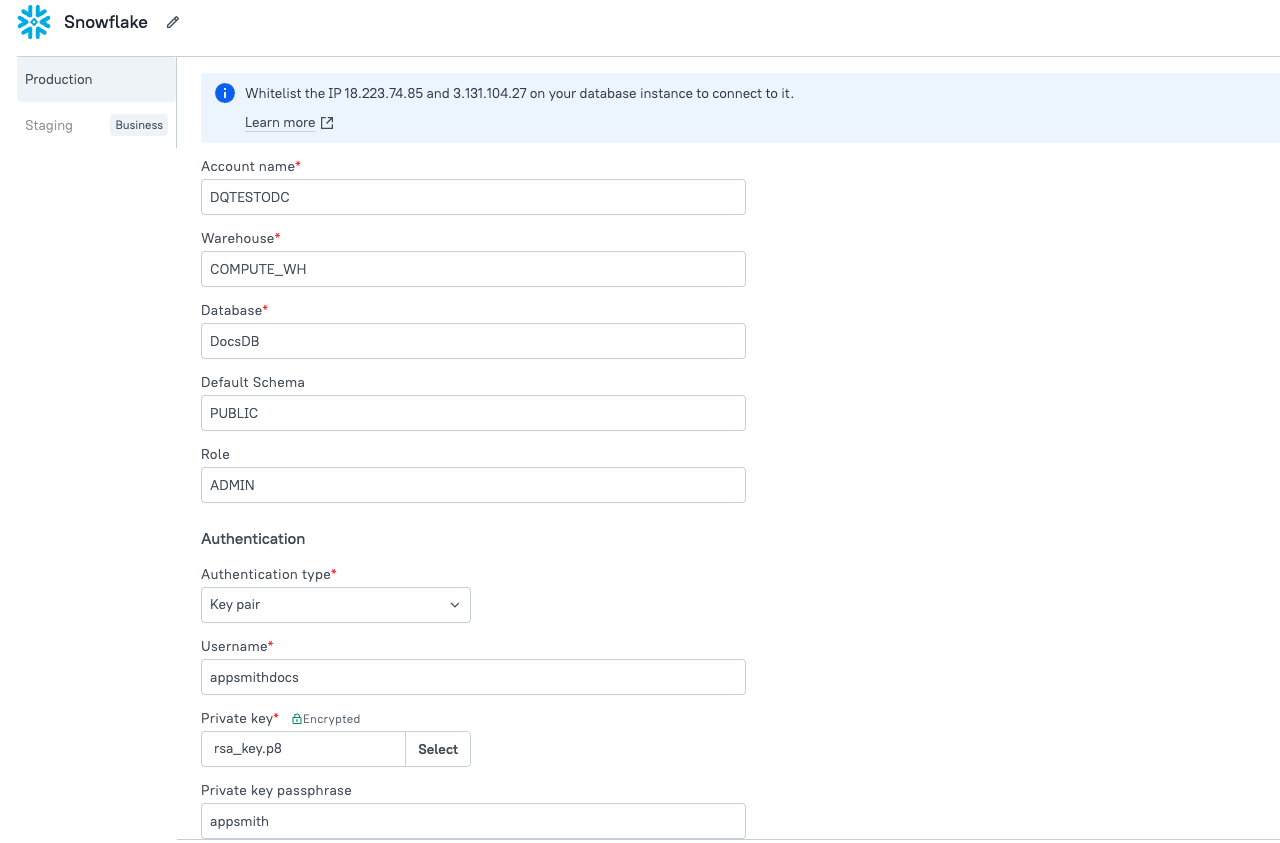Click the Snowflake datasource logo
The height and width of the screenshot is (843, 1280).
tap(32, 22)
